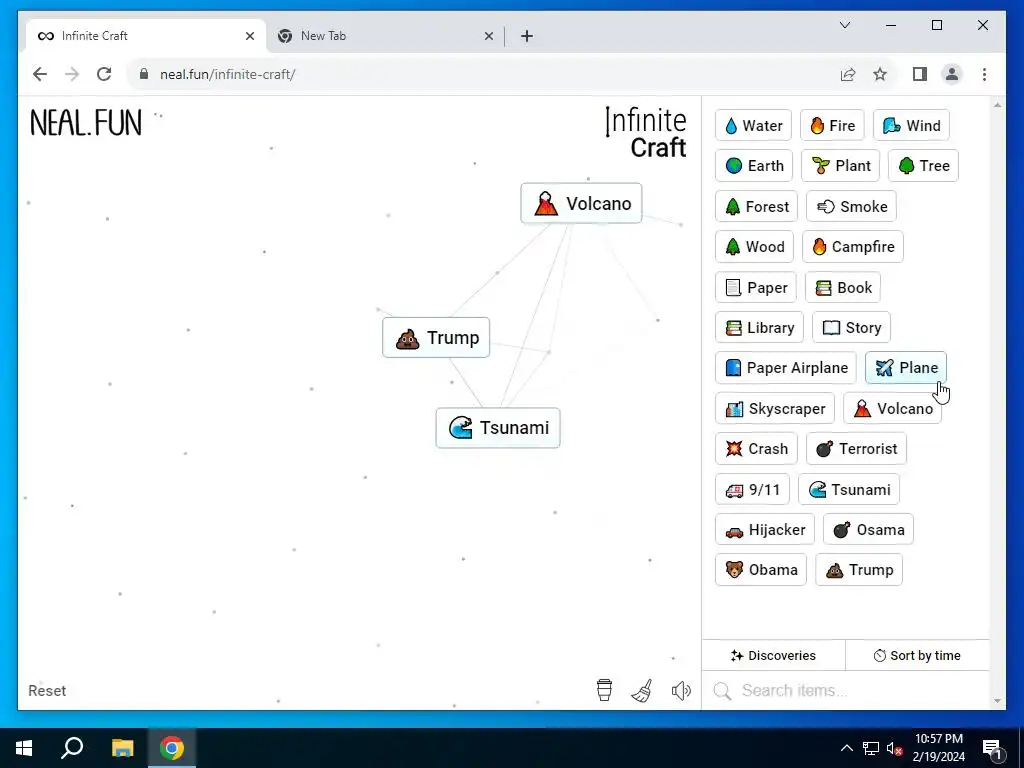Click the Tsunami card on the canvas
The height and width of the screenshot is (768, 1024).
[498, 428]
